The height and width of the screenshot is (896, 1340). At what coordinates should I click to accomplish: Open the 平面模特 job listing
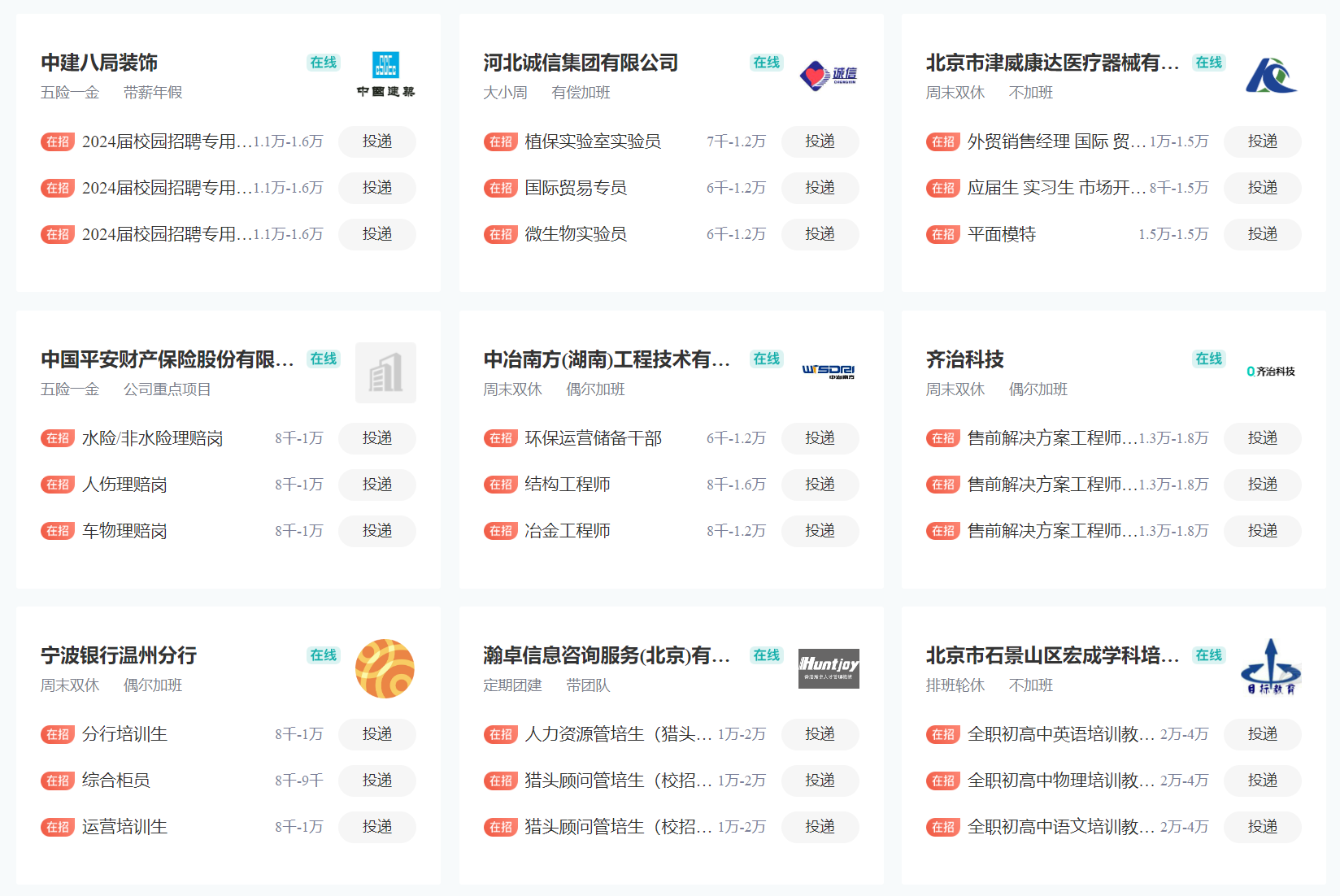click(x=1002, y=234)
